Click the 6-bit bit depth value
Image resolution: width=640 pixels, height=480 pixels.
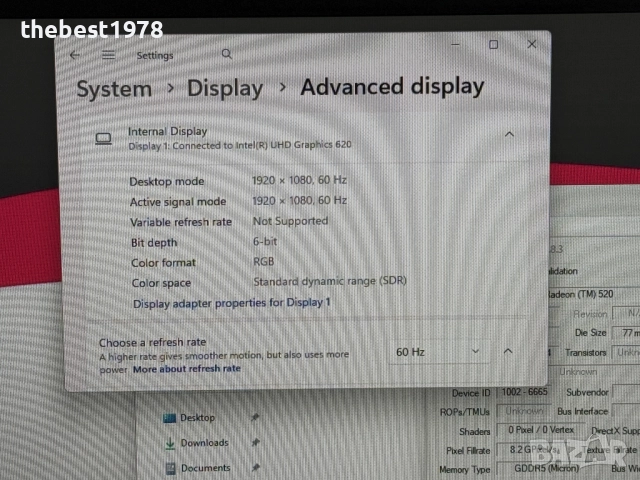(265, 241)
